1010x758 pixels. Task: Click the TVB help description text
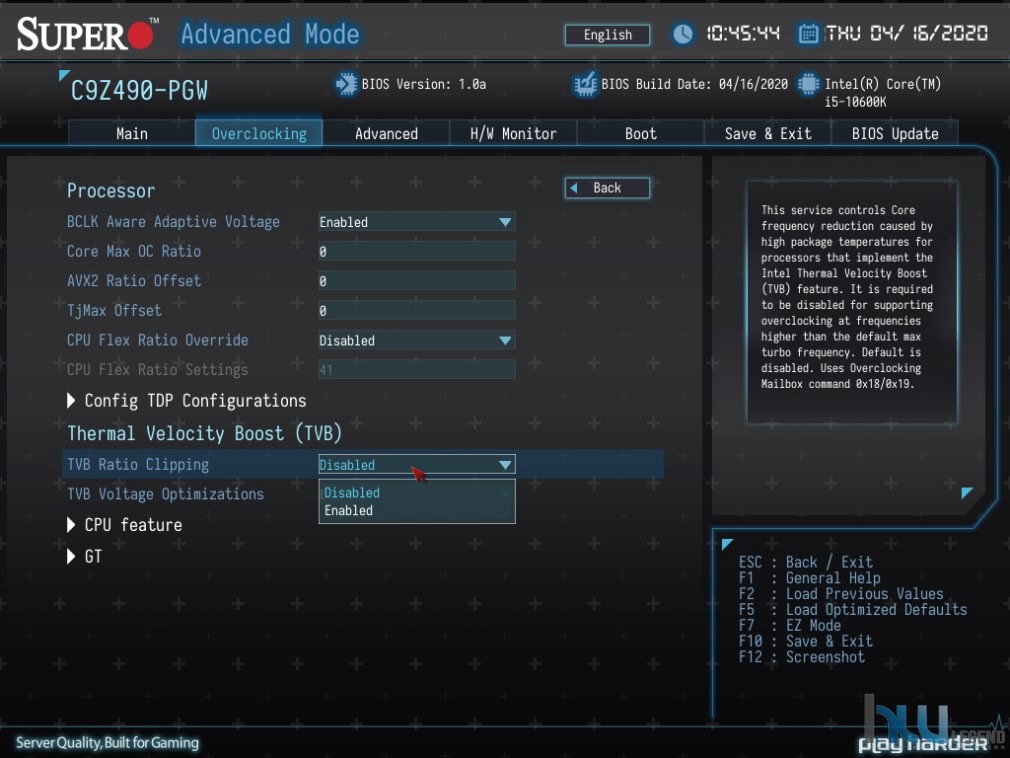[848, 297]
